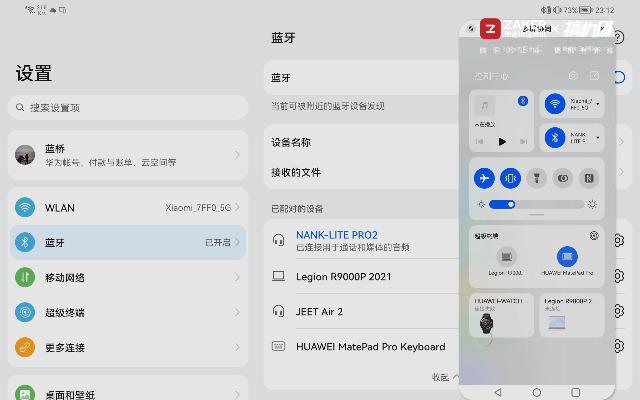640x400 pixels.
Task: Adjust the brightness slider
Action: pos(536,204)
